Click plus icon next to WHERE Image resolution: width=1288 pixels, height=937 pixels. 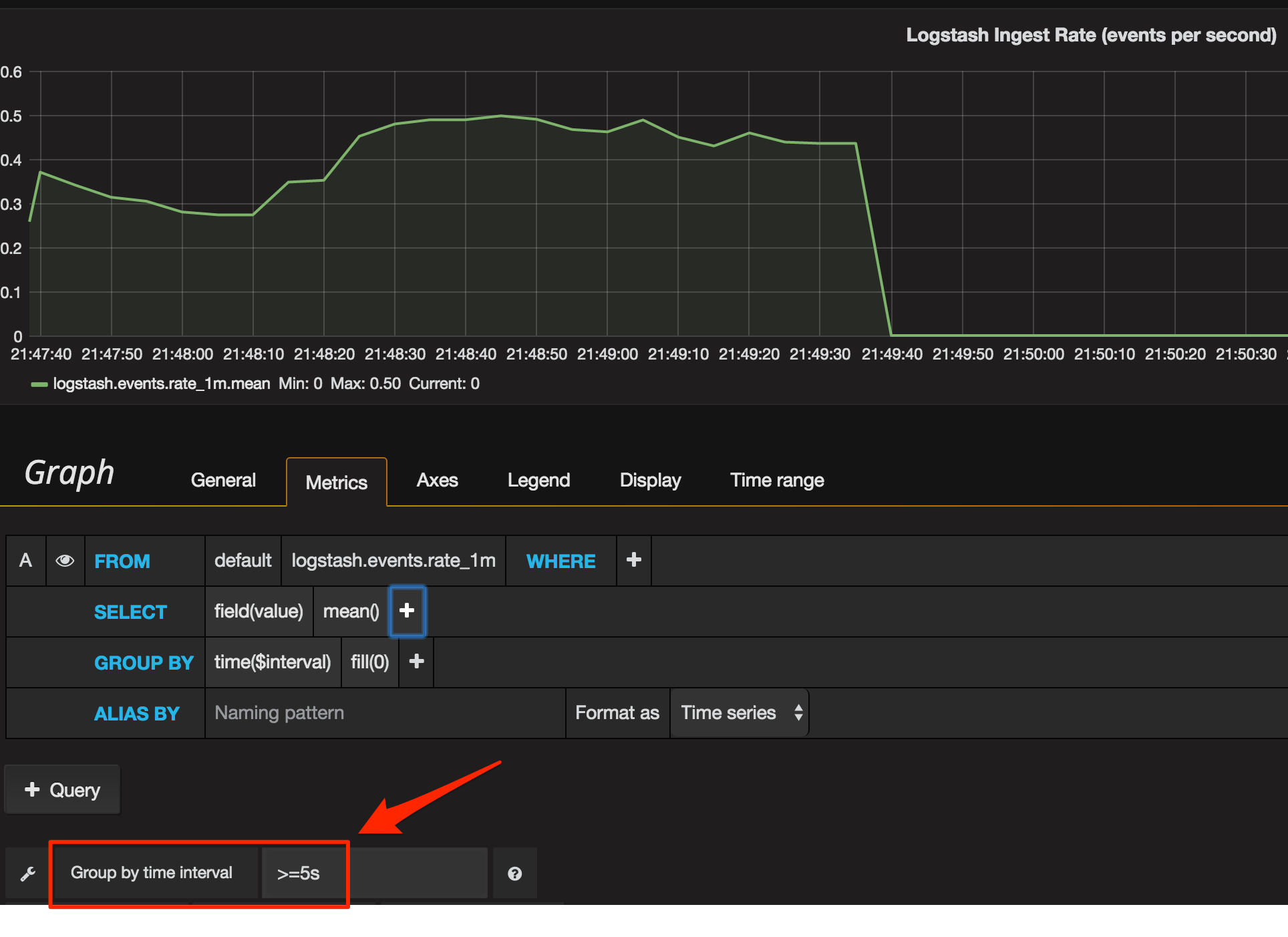coord(633,560)
